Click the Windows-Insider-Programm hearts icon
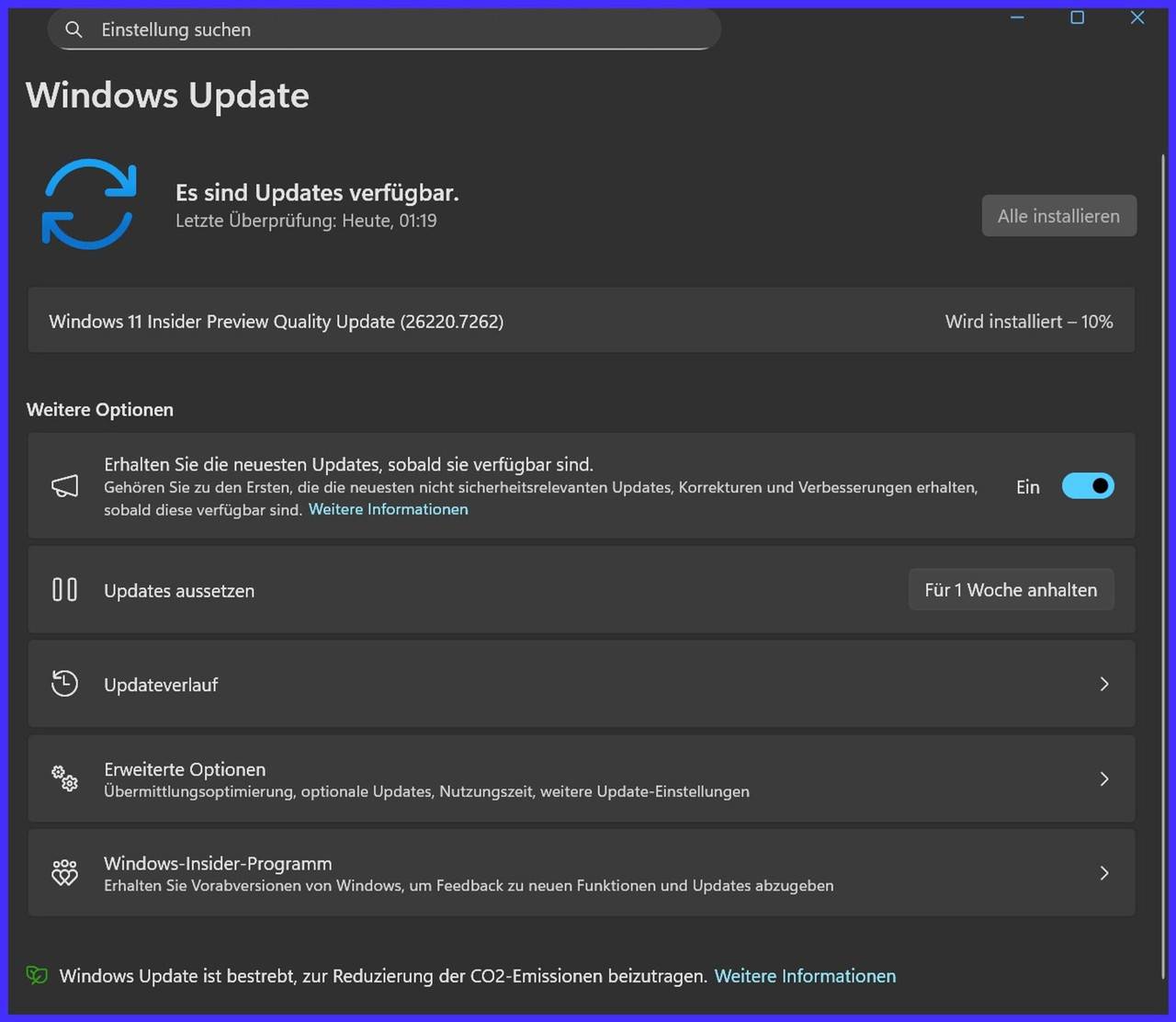This screenshot has width=1176, height=1022. pos(64,873)
